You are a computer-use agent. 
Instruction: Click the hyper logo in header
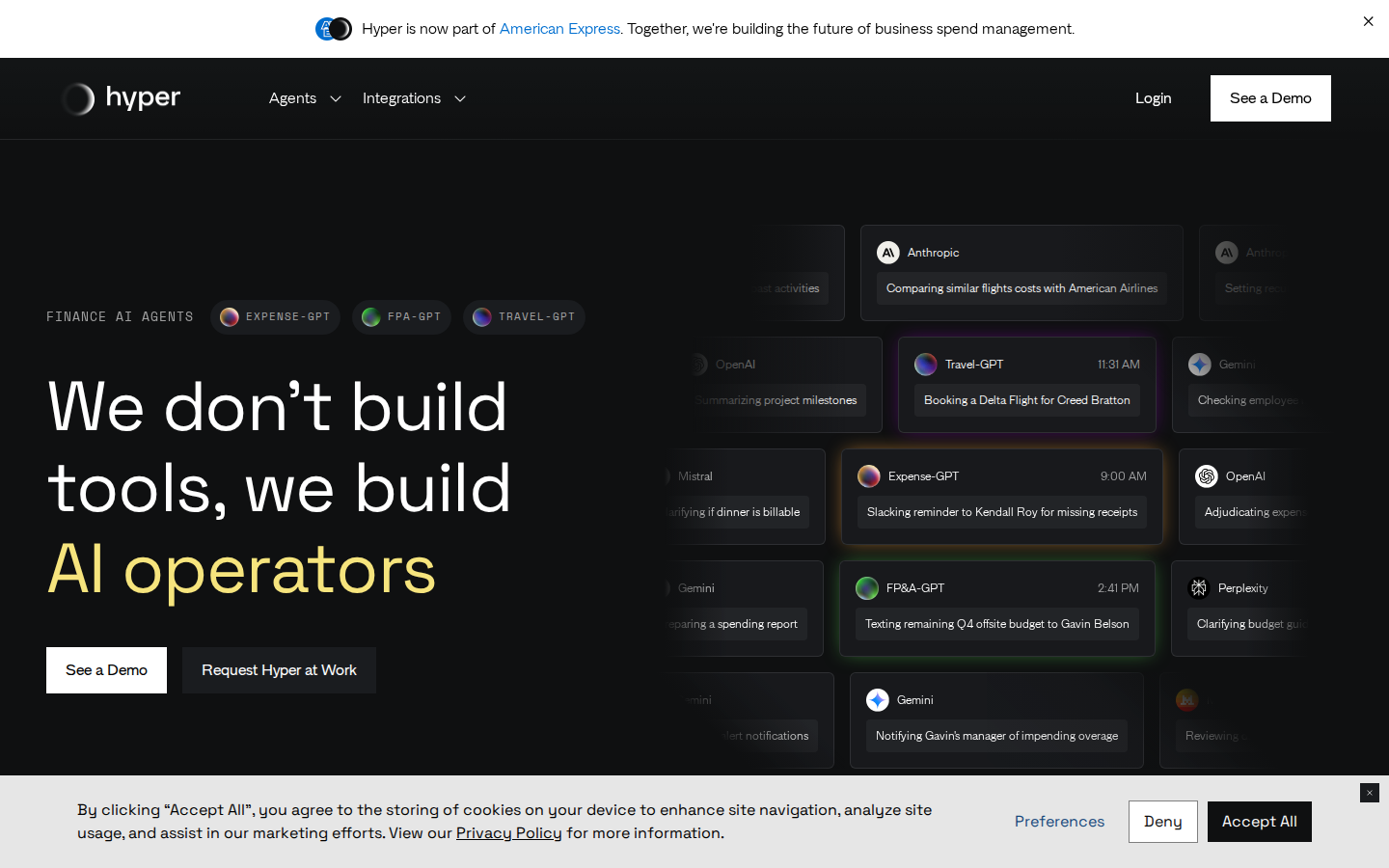(121, 98)
